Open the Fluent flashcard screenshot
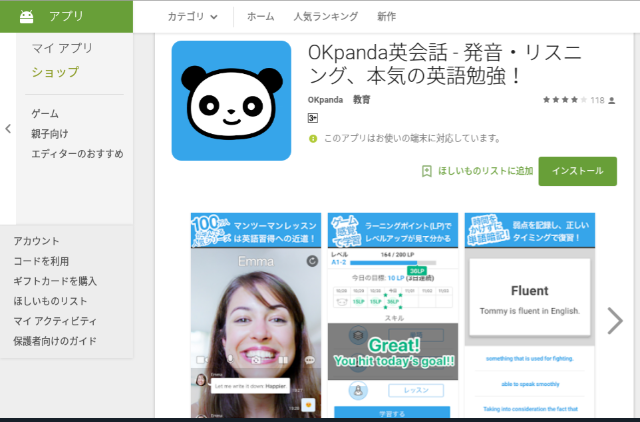 pos(530,315)
